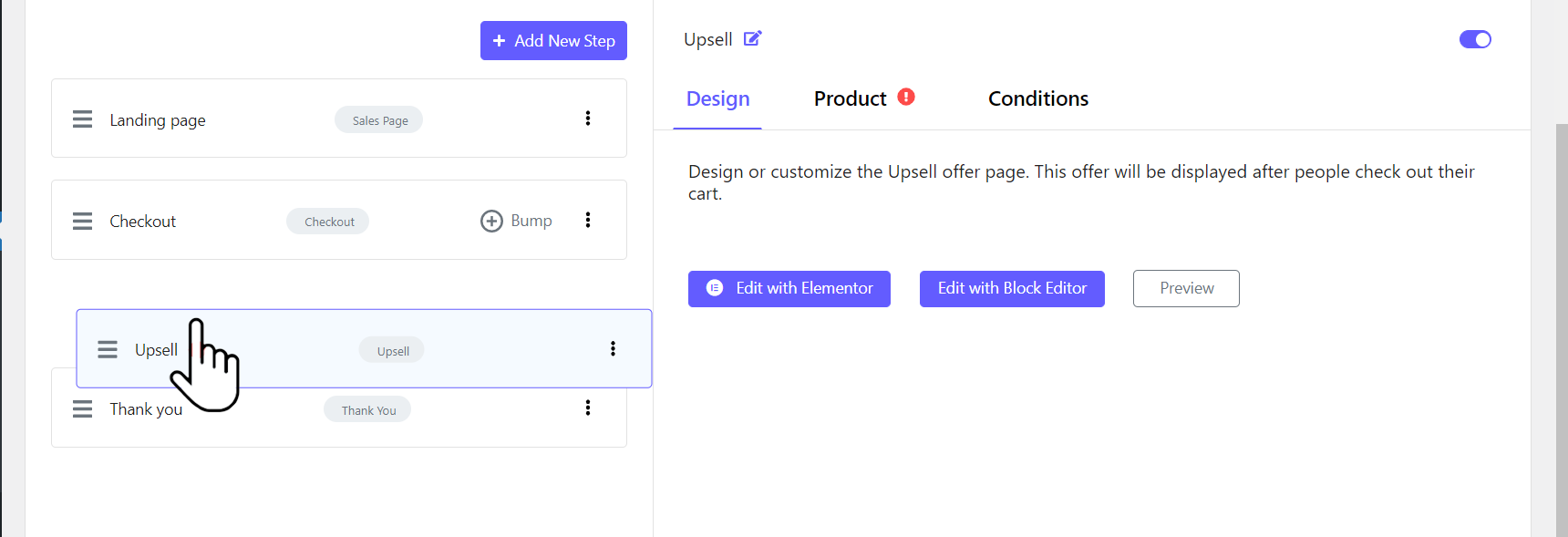
Task: Click Add New Step button
Action: (553, 40)
